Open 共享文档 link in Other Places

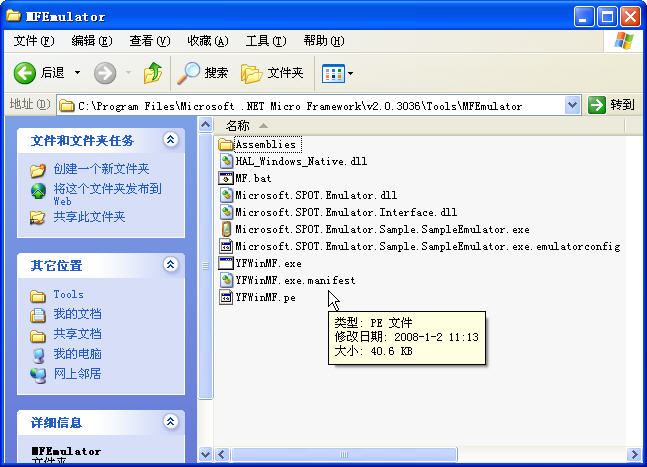[x=77, y=334]
